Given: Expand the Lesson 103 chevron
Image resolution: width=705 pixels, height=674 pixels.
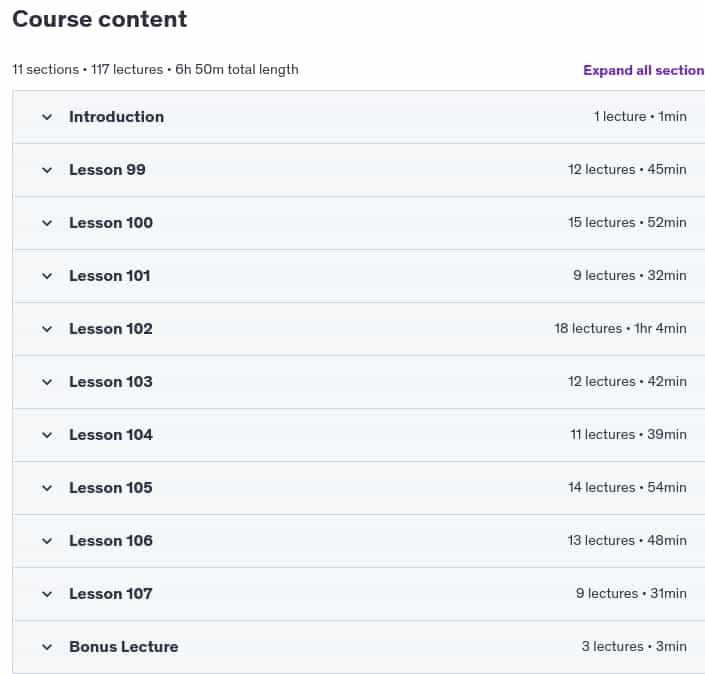Looking at the screenshot, I should pyautogui.click(x=47, y=382).
